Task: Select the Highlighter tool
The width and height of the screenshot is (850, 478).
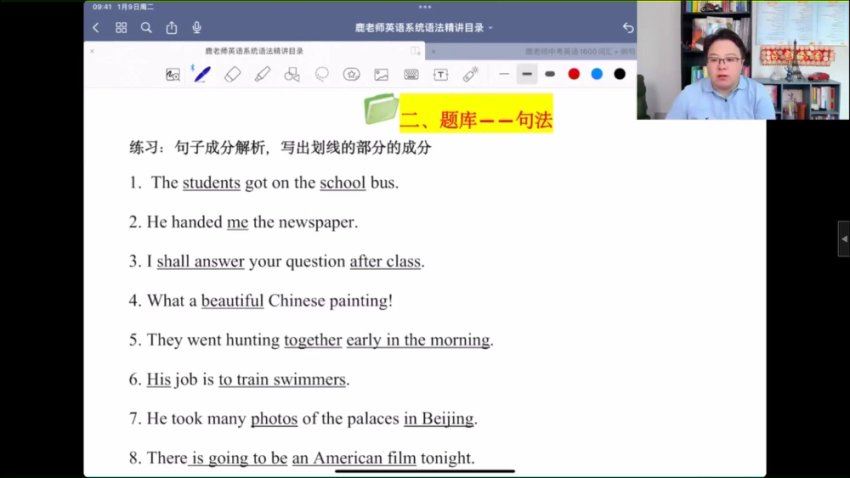Action: click(262, 74)
